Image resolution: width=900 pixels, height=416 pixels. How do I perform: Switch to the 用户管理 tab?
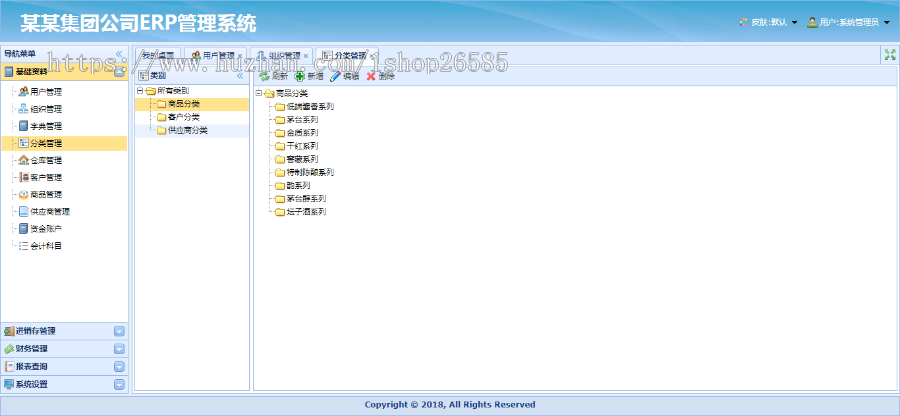coord(213,55)
